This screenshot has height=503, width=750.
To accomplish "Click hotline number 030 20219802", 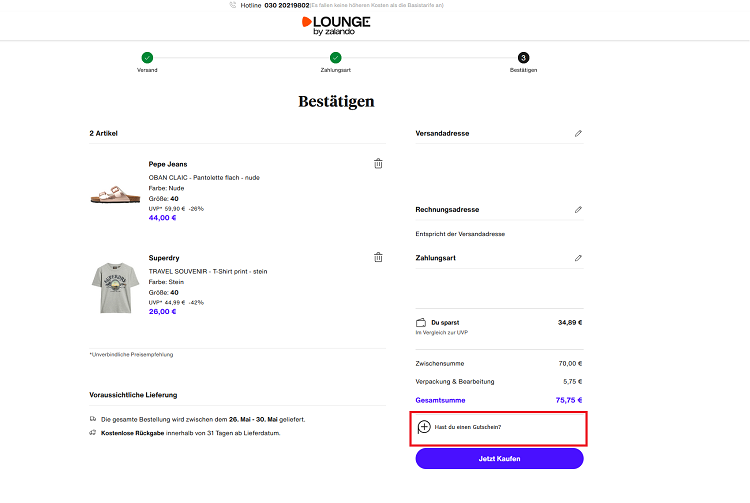I will (x=287, y=5).
